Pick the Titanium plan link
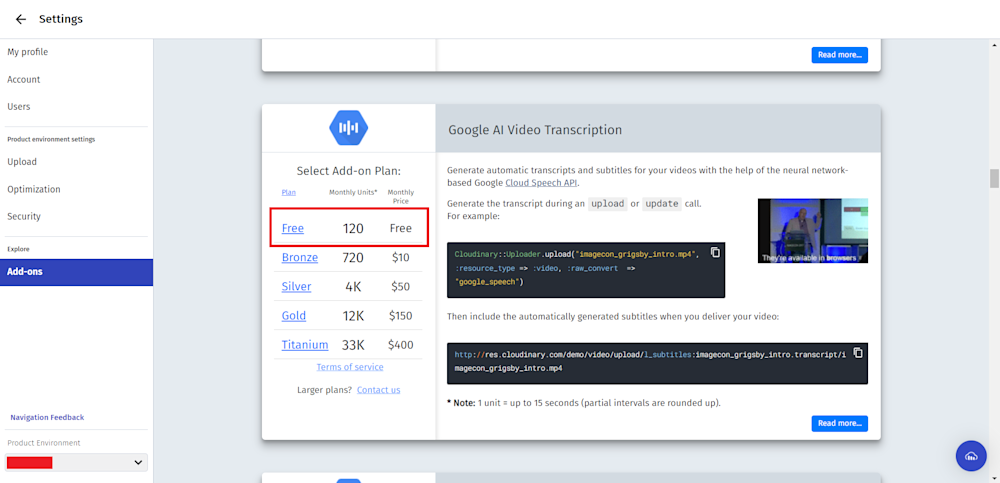 coord(305,345)
